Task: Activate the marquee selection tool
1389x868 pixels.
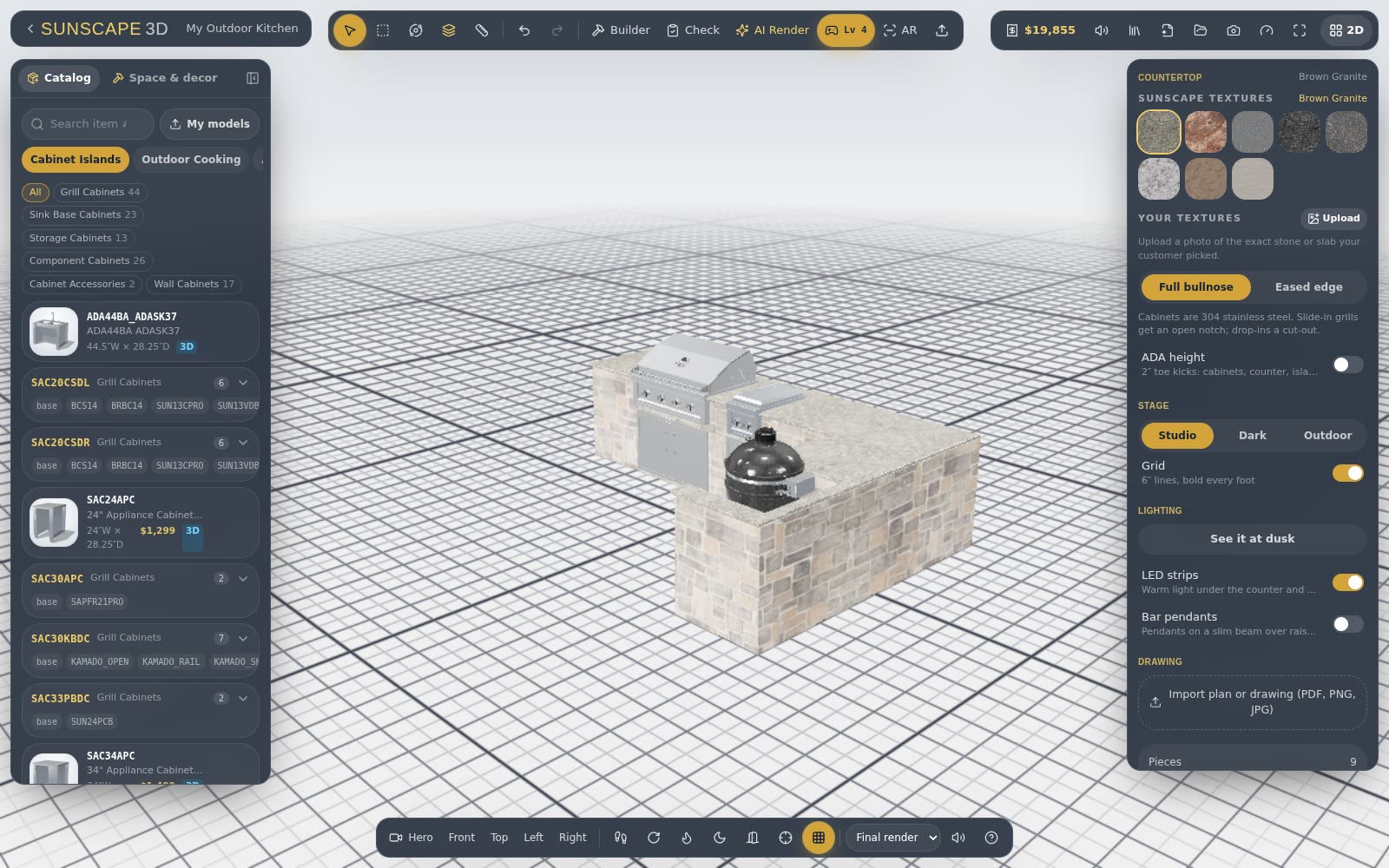Action: click(383, 30)
